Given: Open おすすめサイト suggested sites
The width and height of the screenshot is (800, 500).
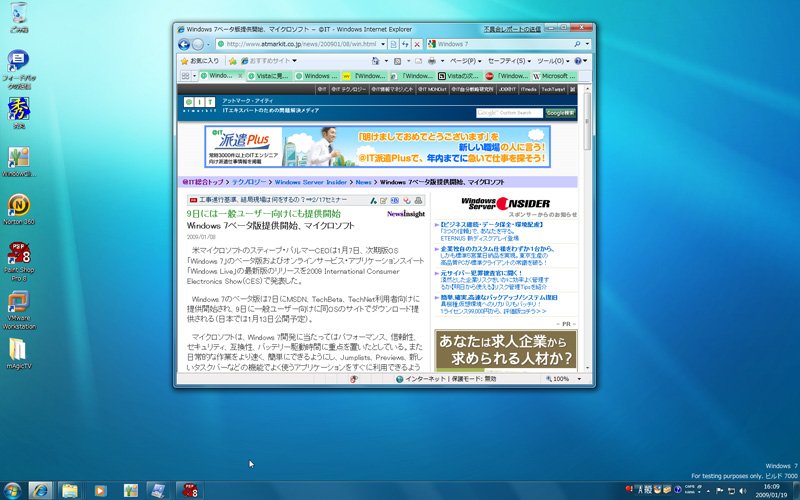Looking at the screenshot, I should tap(269, 61).
